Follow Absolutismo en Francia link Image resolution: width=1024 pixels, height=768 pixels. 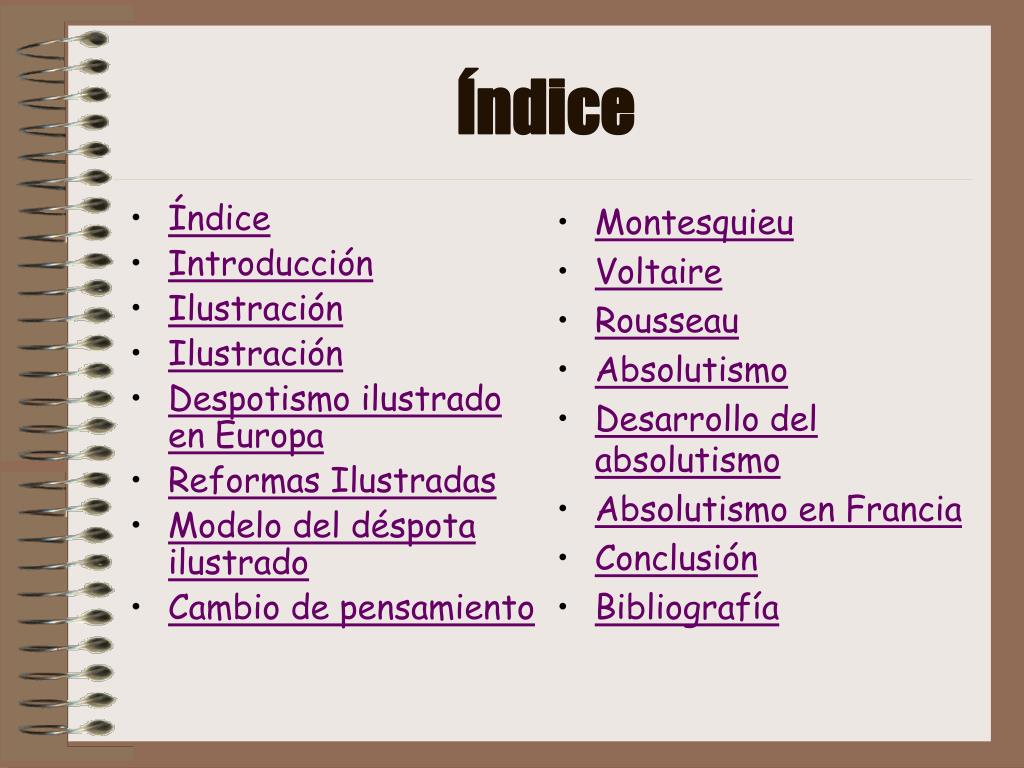coord(778,509)
